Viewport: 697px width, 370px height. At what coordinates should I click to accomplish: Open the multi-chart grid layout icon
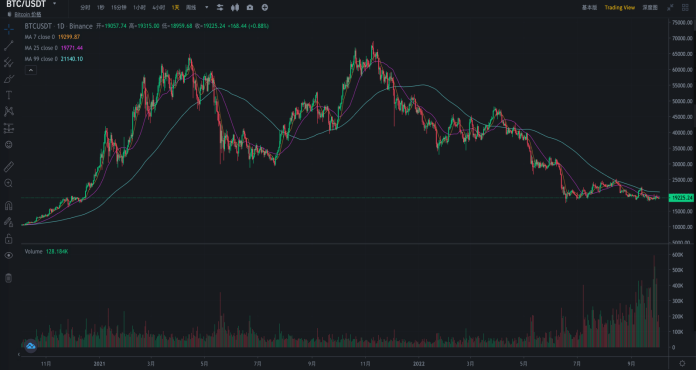point(685,8)
